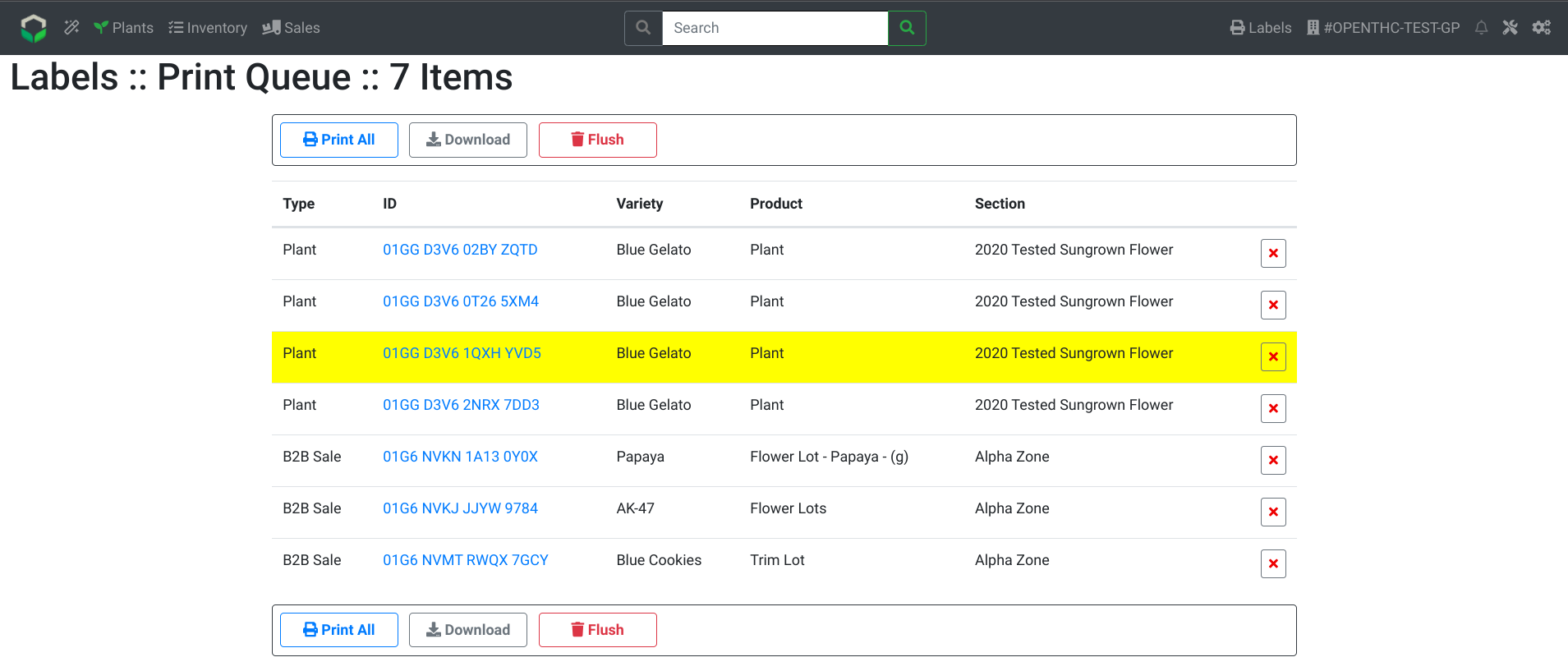Open plant ID 01GG D3V6 0T26 5XM4
Image resolution: width=1568 pixels, height=671 pixels.
(x=461, y=301)
